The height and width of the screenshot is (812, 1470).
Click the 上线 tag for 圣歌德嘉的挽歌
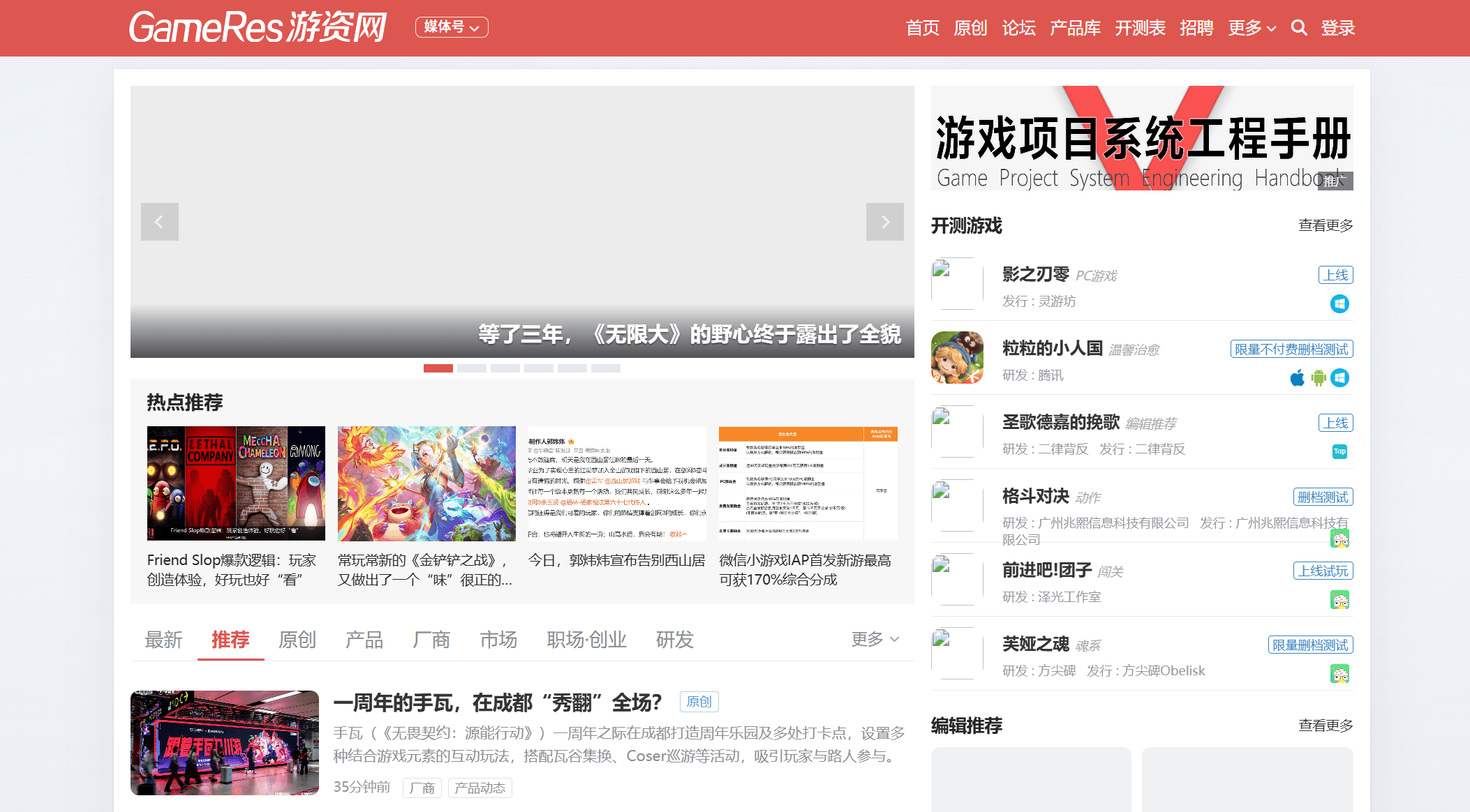1336,423
